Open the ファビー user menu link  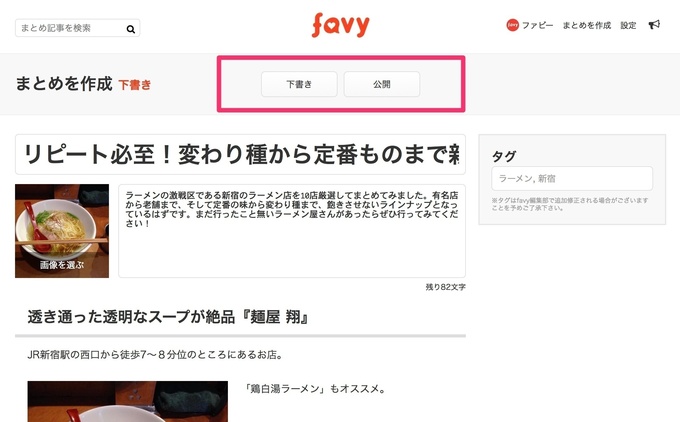pyautogui.click(x=537, y=26)
